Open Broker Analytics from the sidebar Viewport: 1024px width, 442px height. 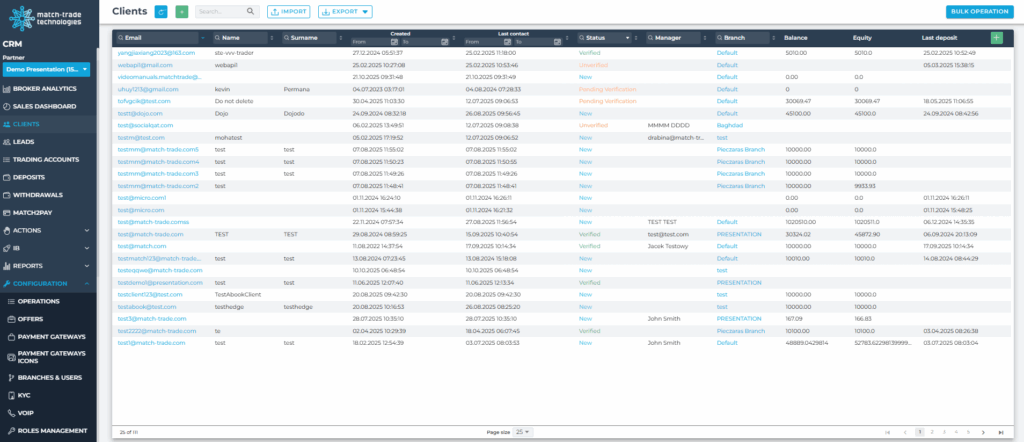pos(45,89)
